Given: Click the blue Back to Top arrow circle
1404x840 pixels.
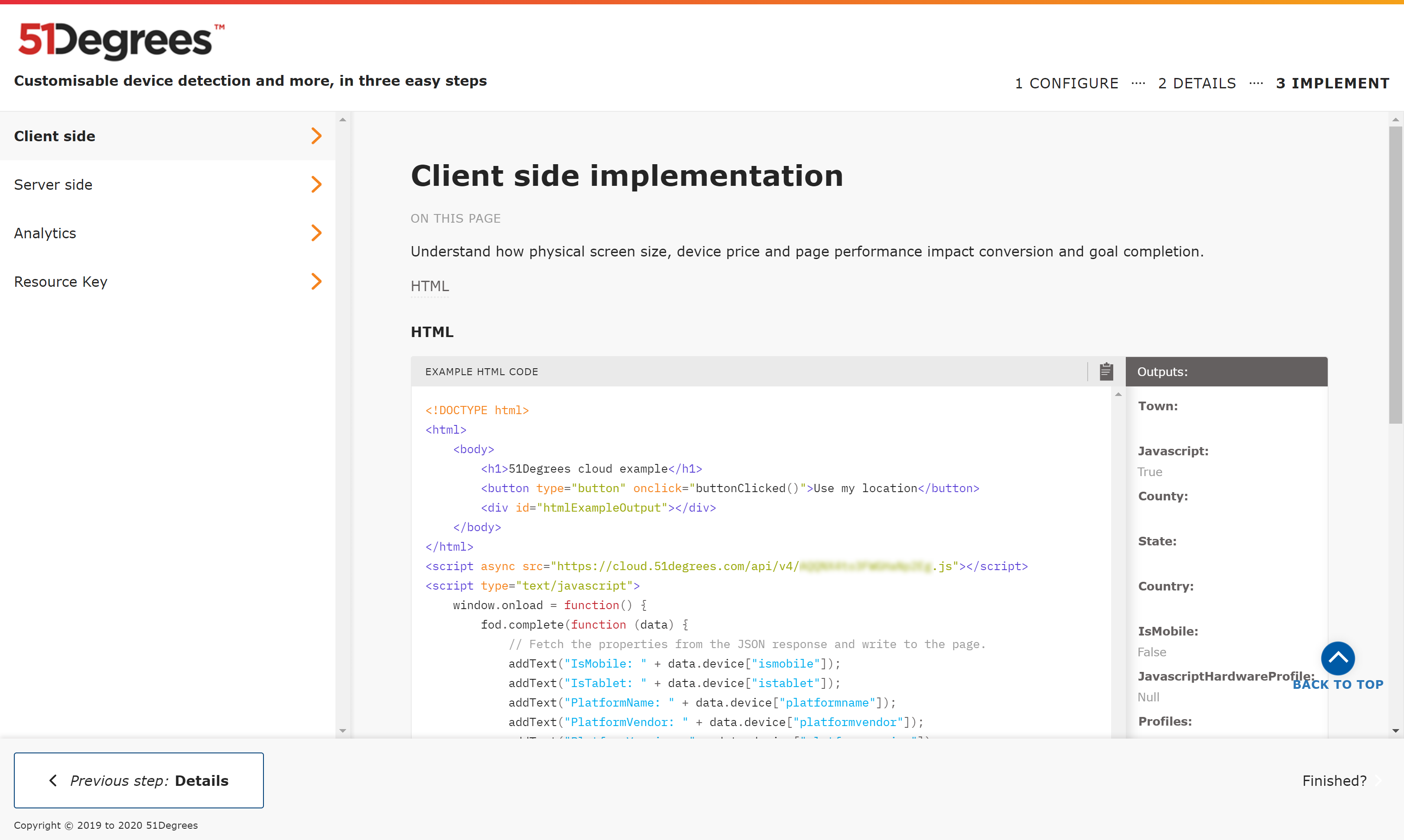Looking at the screenshot, I should [x=1338, y=658].
